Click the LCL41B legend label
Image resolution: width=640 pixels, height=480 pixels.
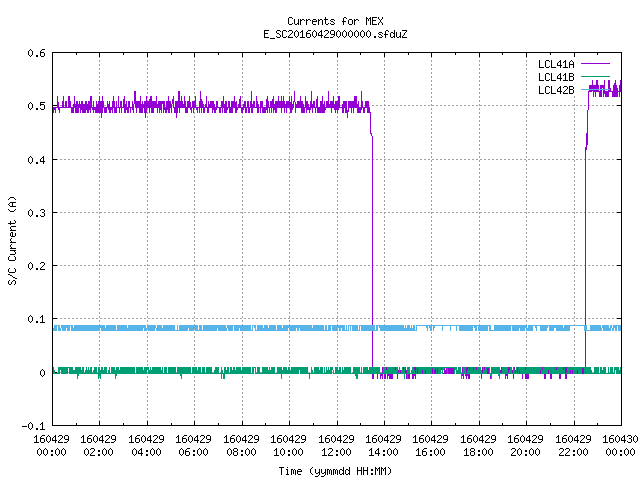tap(556, 77)
